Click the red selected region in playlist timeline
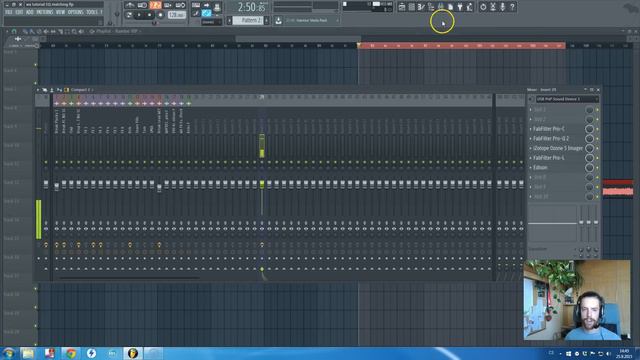This screenshot has height=360, width=640. pos(462,46)
